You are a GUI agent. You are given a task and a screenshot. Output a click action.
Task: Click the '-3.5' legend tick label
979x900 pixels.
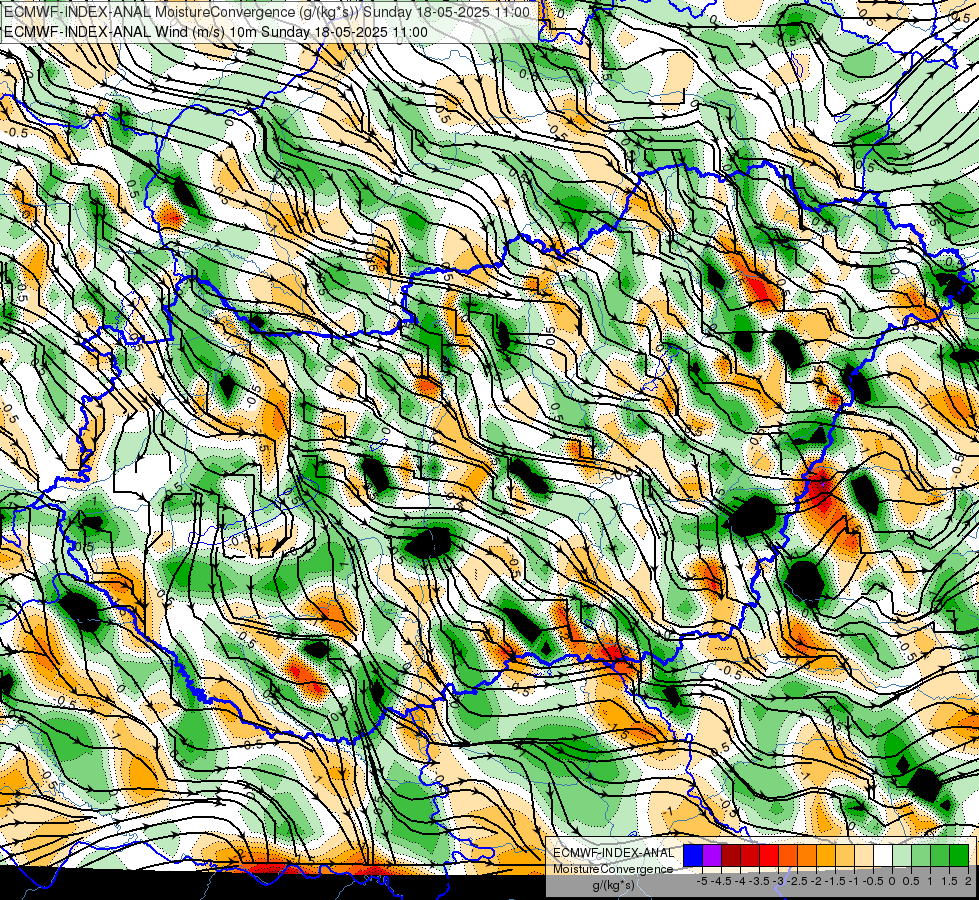pos(759,881)
